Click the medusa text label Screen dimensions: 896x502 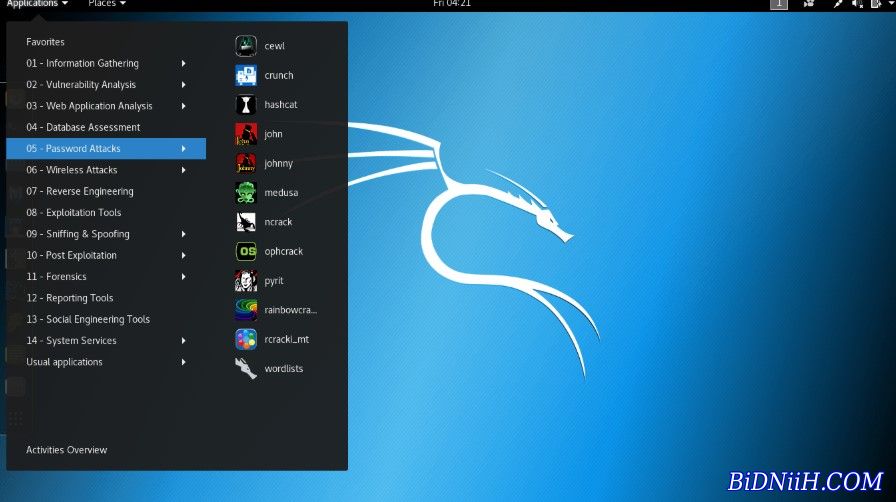pos(281,193)
